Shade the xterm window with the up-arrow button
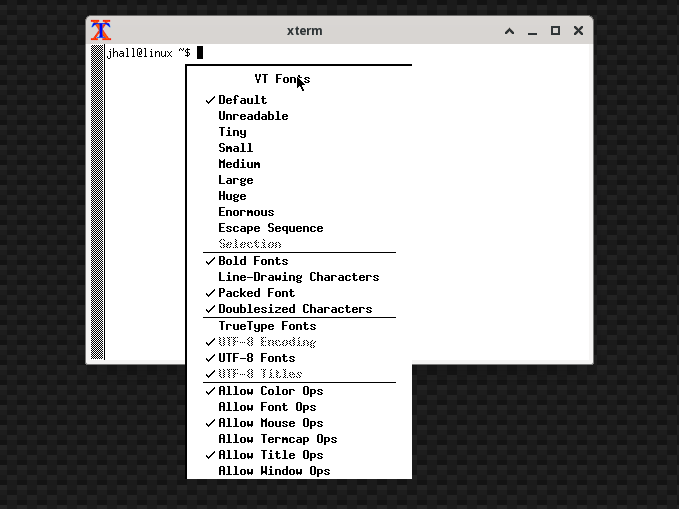 [510, 31]
